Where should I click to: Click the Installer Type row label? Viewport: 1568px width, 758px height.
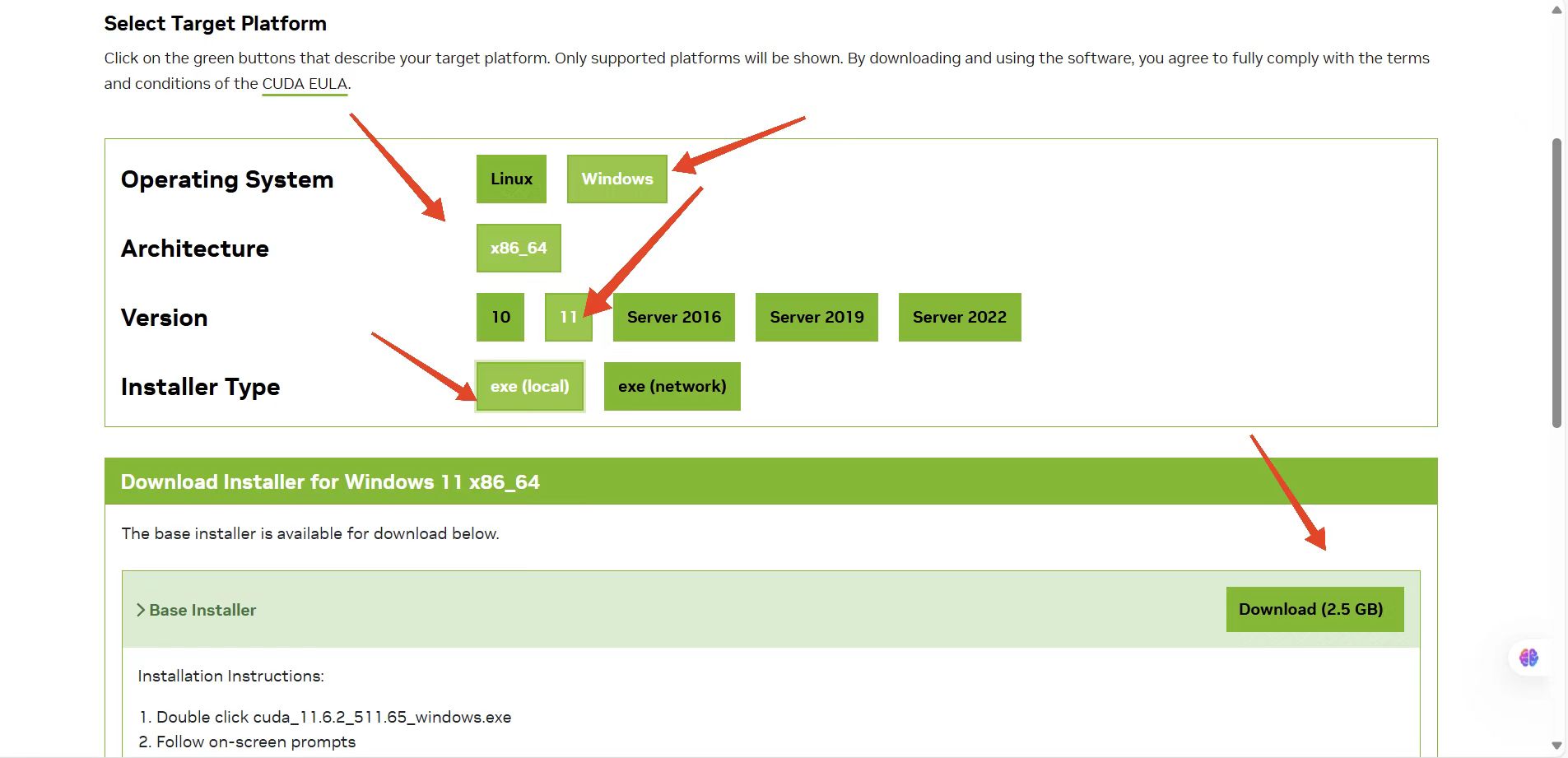[201, 387]
